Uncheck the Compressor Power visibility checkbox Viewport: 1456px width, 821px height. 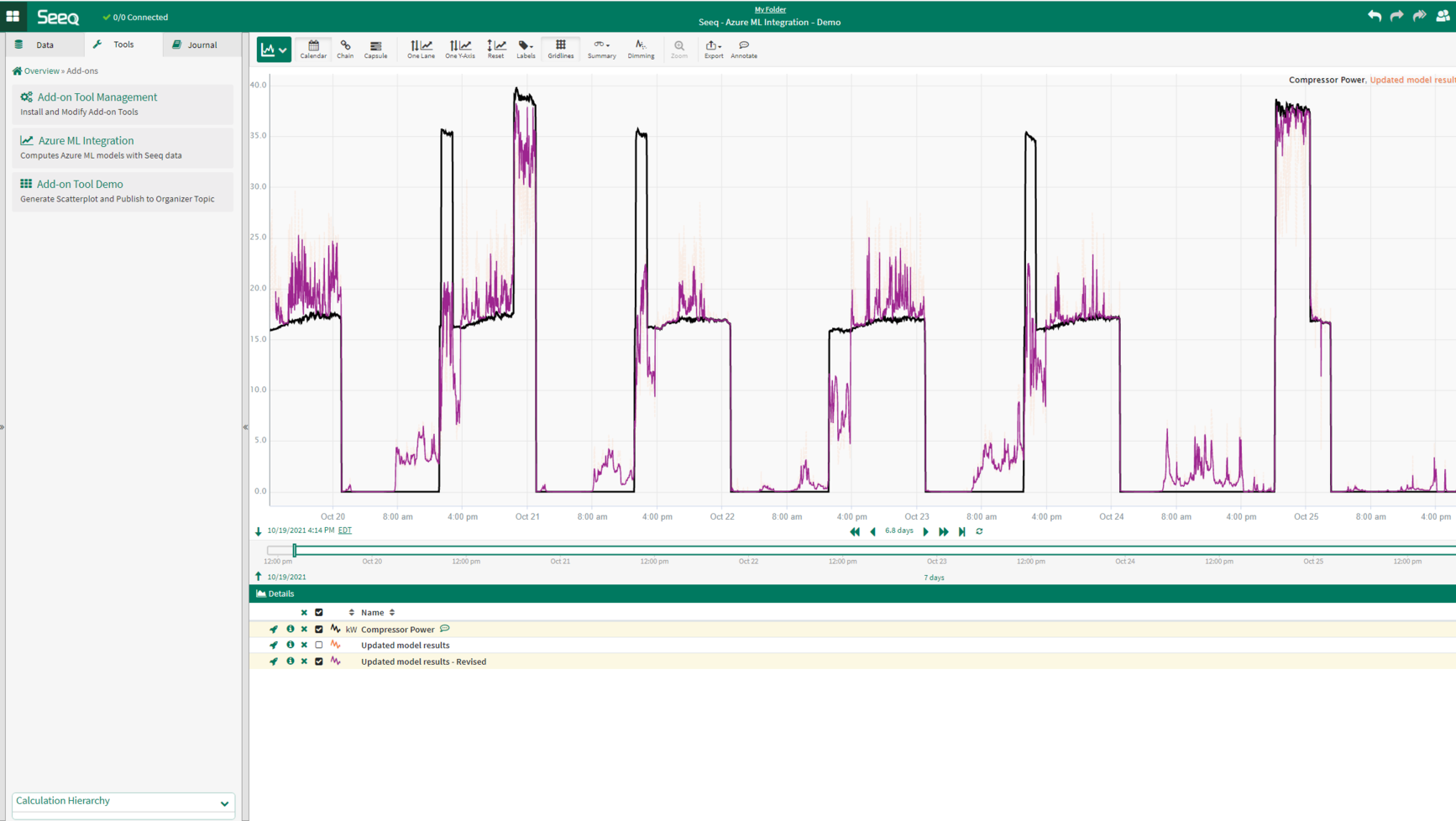click(318, 629)
